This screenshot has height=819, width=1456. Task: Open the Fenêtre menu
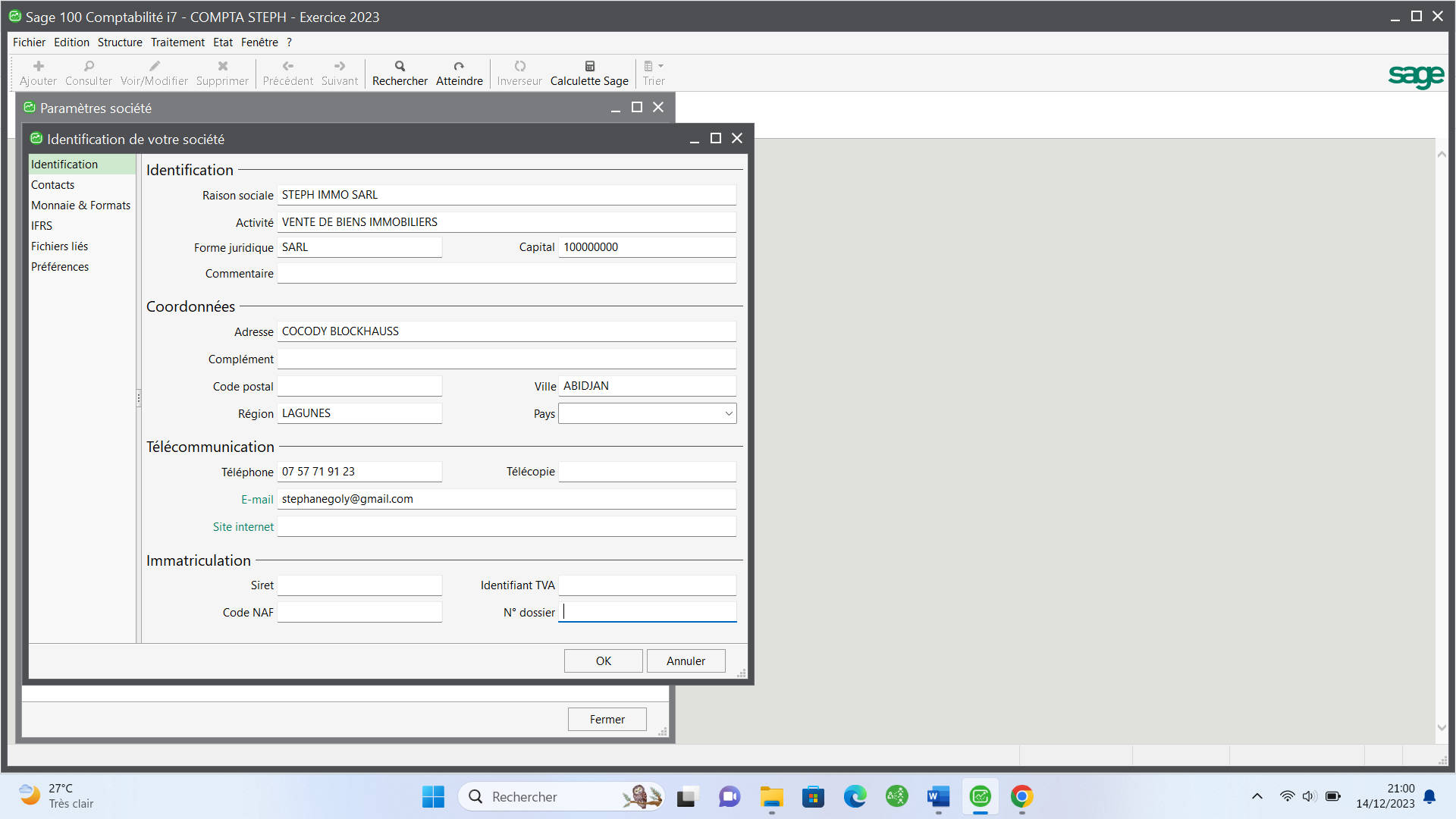coord(259,42)
